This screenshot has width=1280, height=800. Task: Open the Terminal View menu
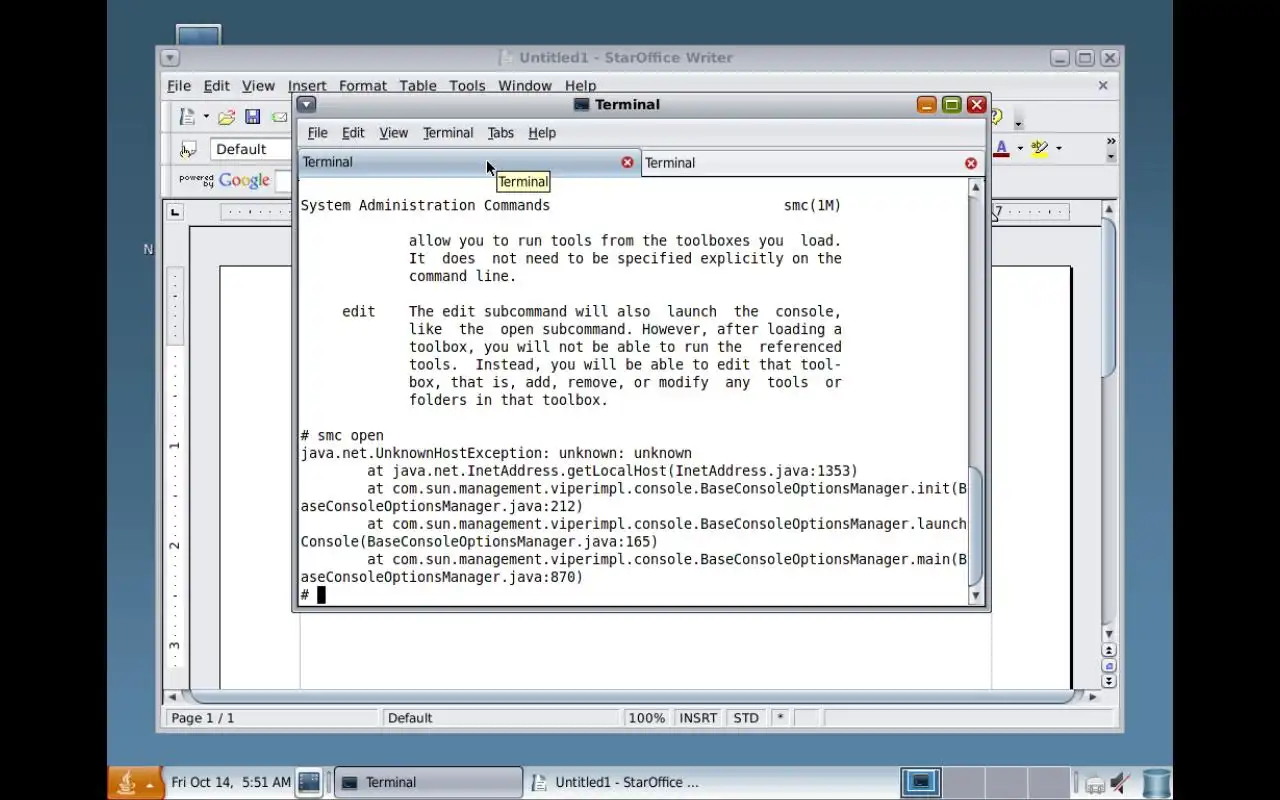393,133
